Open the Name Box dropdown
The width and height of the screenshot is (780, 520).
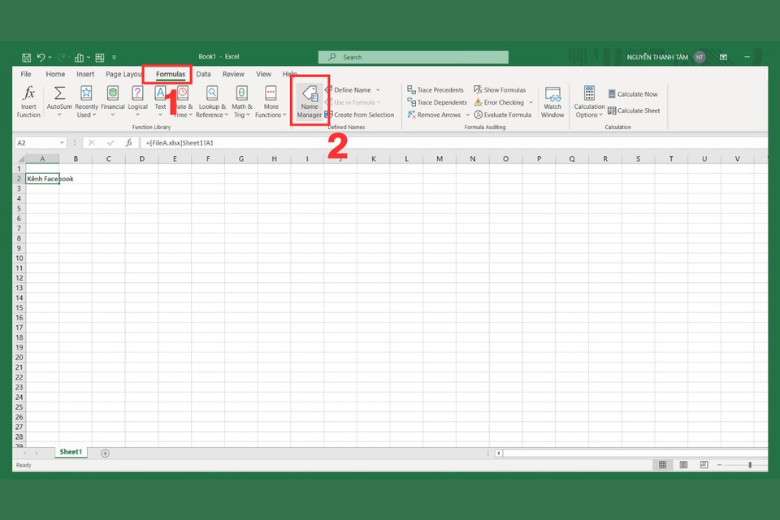(60, 143)
